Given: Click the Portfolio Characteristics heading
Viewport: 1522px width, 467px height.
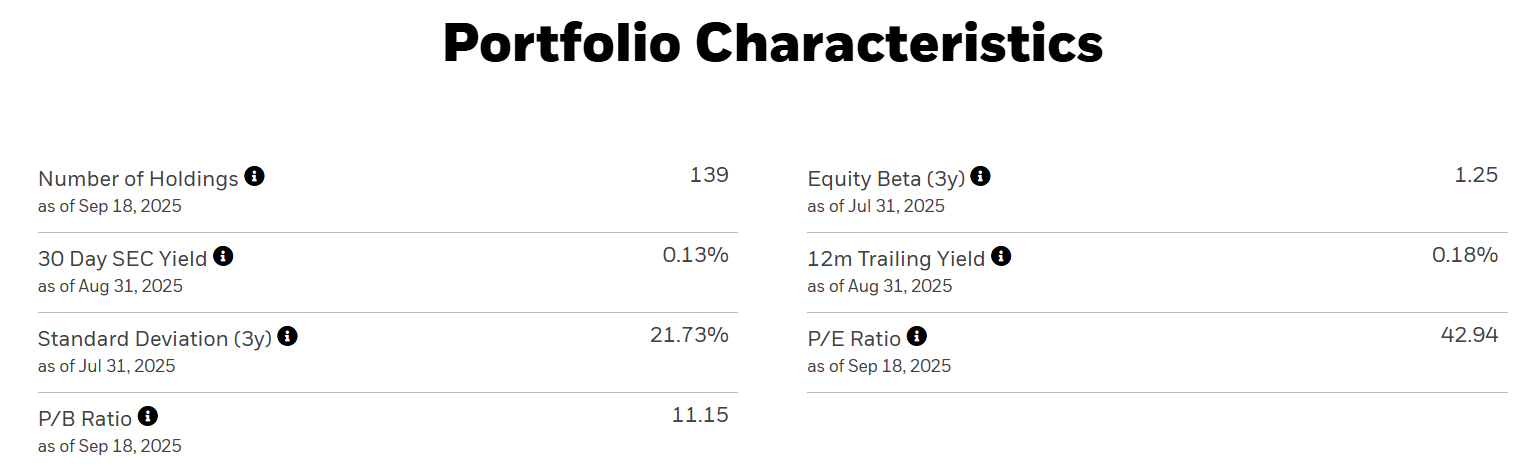Looking at the screenshot, I should pyautogui.click(x=773, y=44).
